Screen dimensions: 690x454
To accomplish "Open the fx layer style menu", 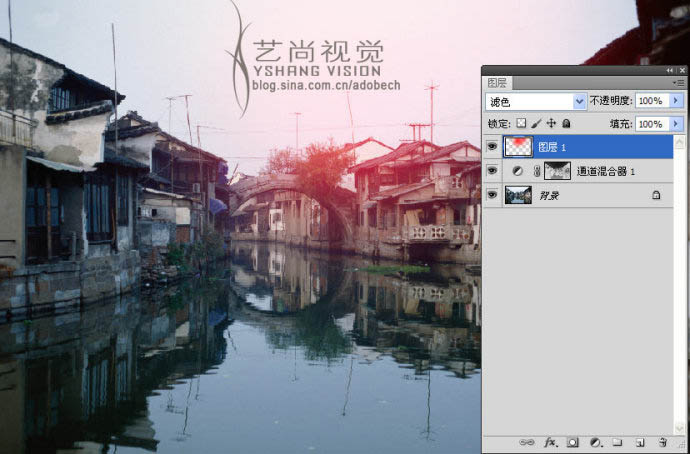I will pos(550,442).
